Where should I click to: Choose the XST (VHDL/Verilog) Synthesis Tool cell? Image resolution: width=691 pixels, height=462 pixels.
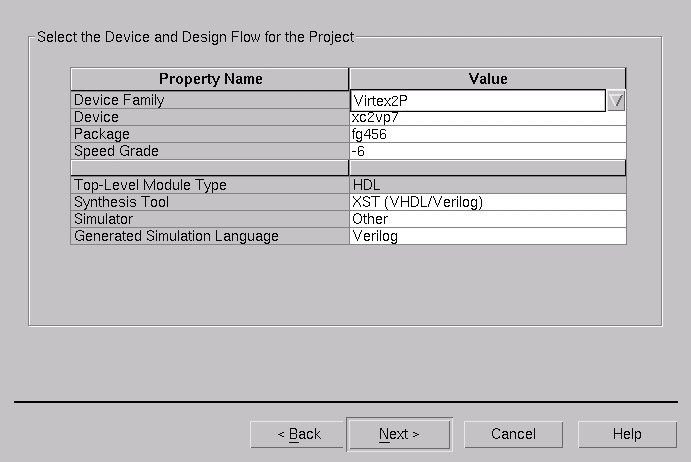(487, 203)
